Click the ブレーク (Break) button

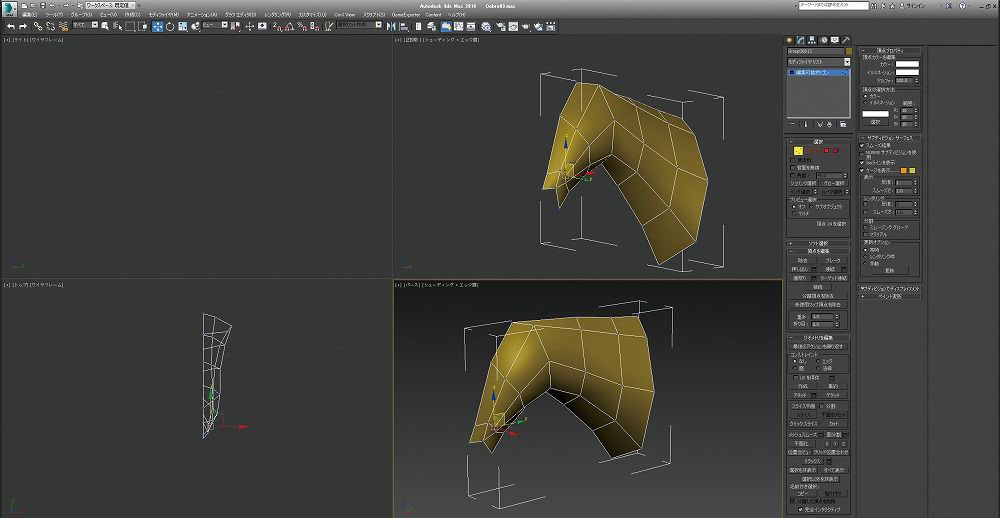pyautogui.click(x=833, y=260)
